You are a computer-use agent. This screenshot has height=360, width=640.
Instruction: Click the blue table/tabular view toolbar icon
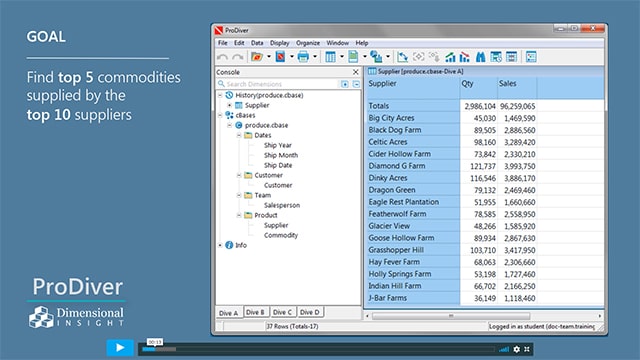click(x=331, y=57)
